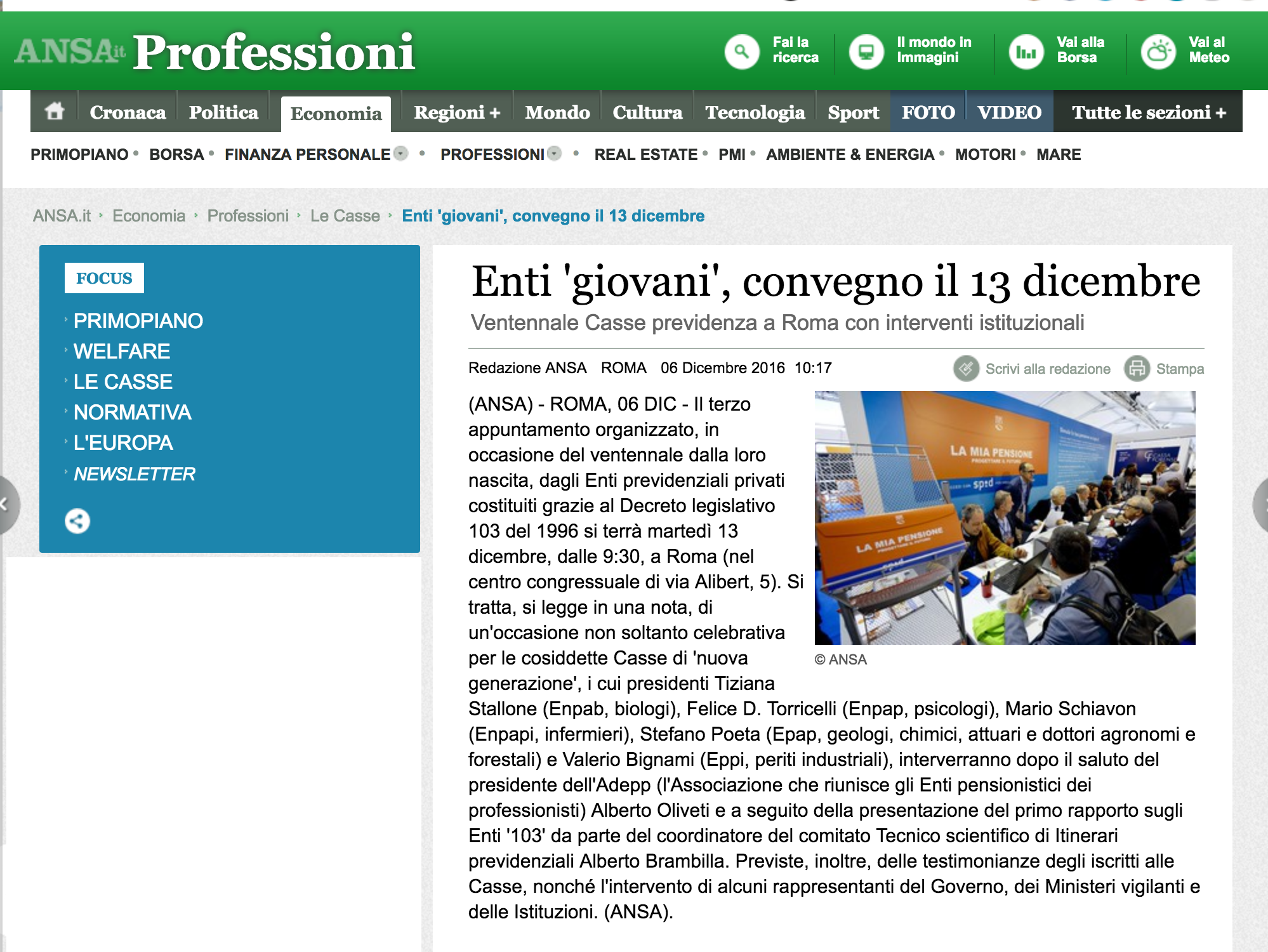Open the Politica section
The height and width of the screenshot is (952, 1268).
coord(223,112)
